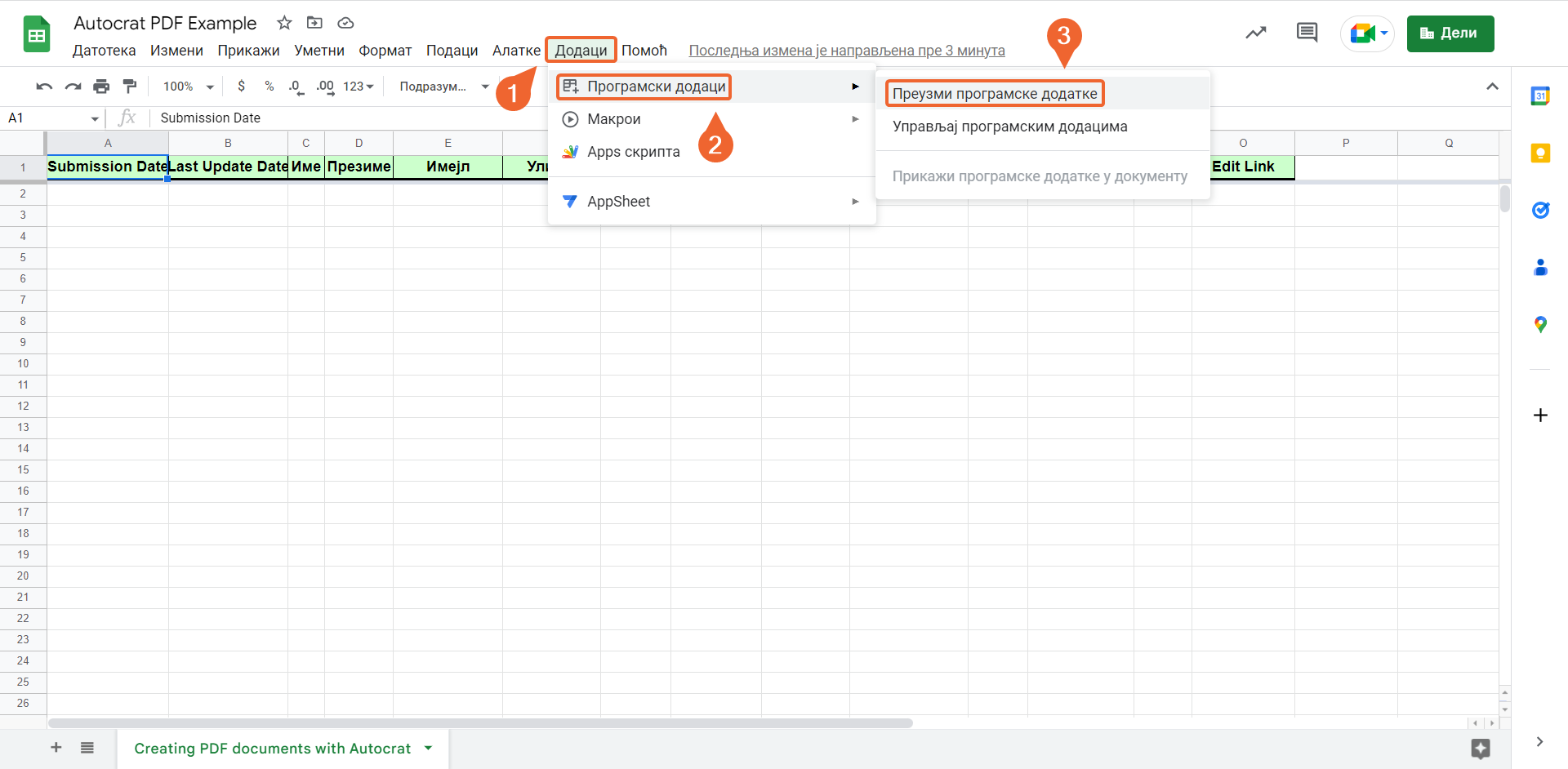1568x769 pixels.
Task: Click the move to folder icon
Action: tap(314, 23)
